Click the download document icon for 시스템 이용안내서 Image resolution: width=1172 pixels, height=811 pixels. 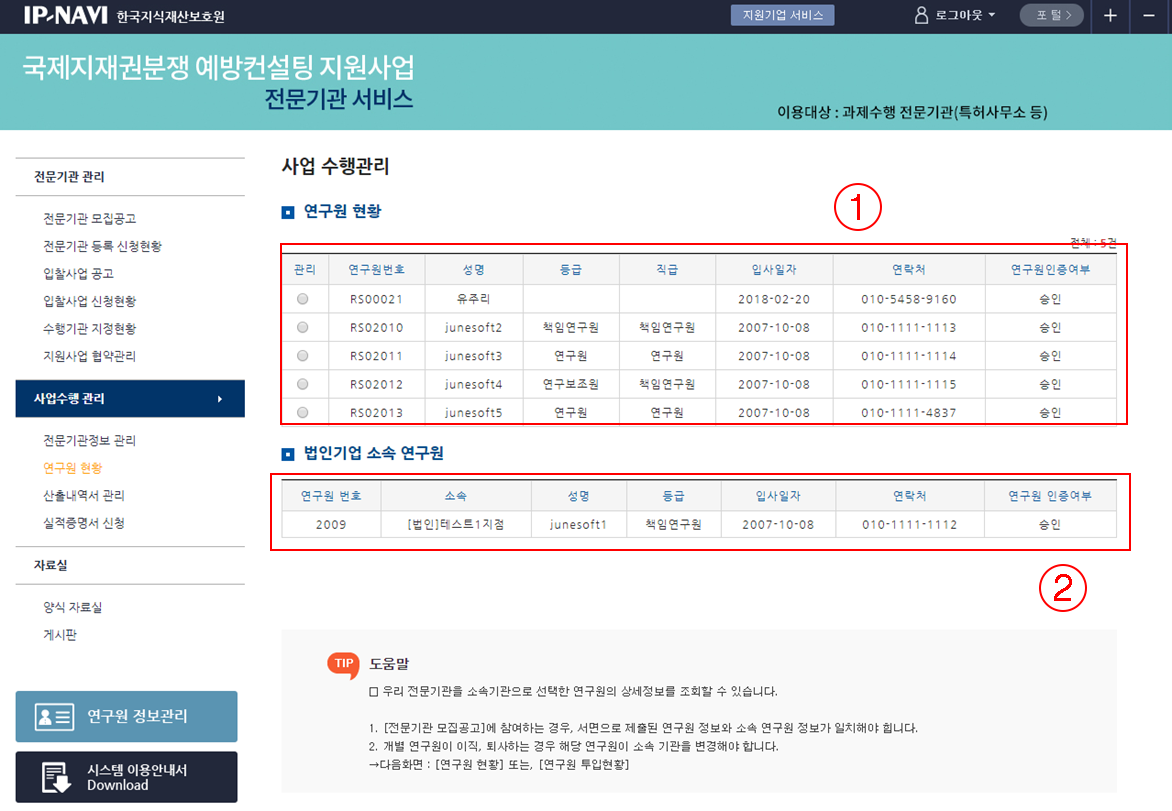coord(54,777)
